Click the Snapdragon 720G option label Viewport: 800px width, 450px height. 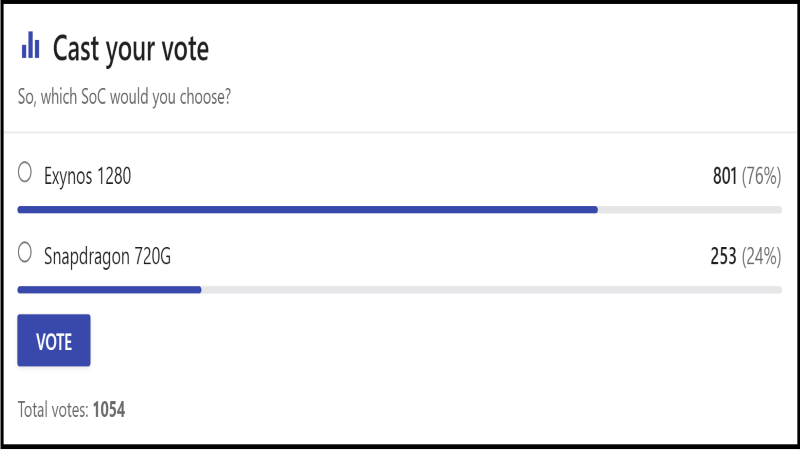click(x=108, y=256)
